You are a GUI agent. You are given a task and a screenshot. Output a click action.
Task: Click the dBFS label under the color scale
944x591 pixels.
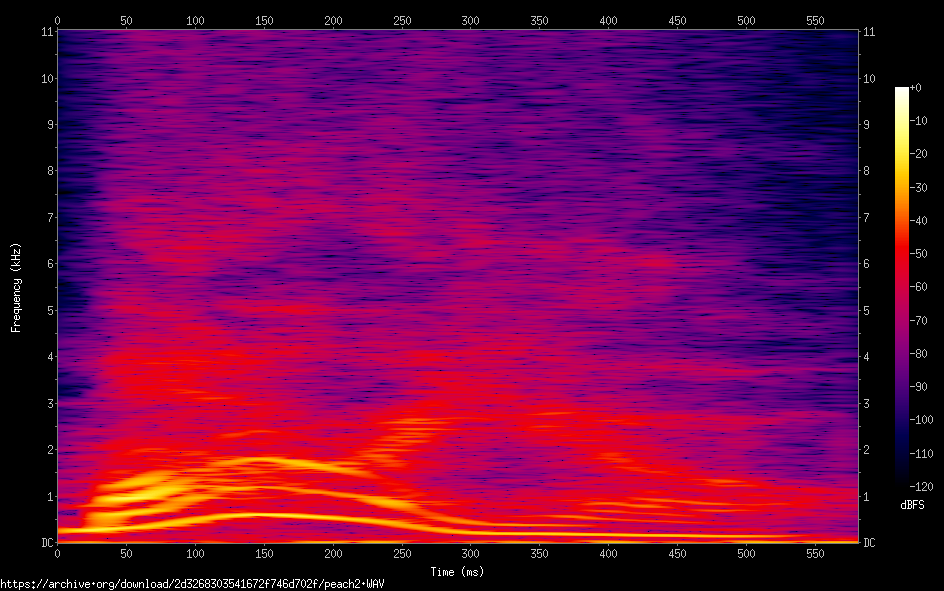911,504
